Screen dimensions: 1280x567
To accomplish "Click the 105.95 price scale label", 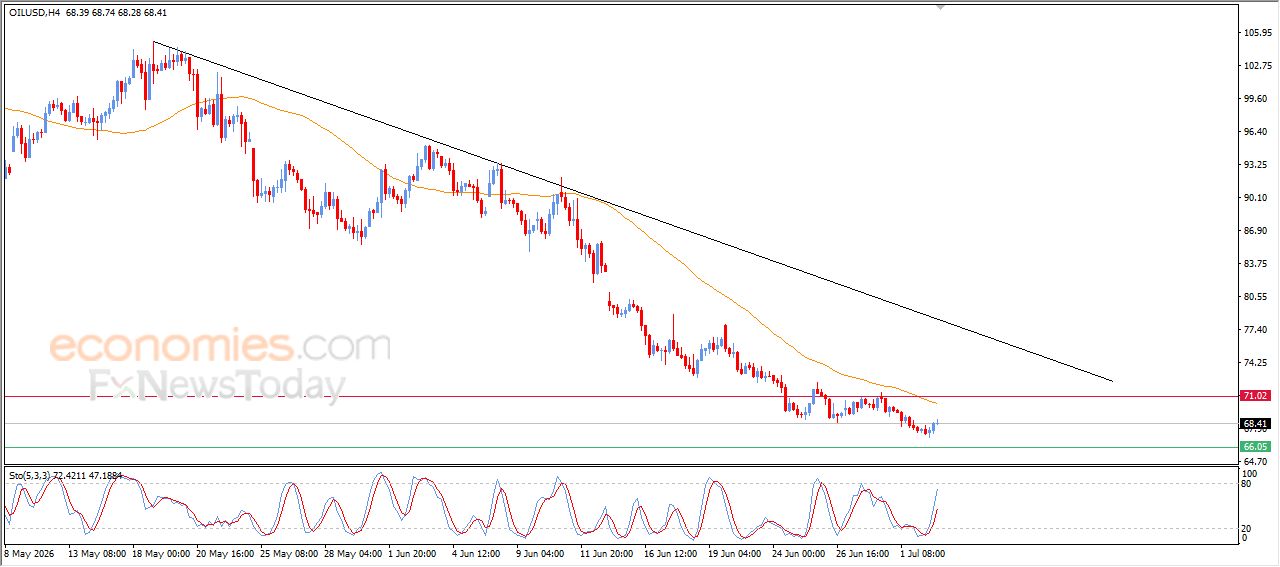I will (1257, 33).
